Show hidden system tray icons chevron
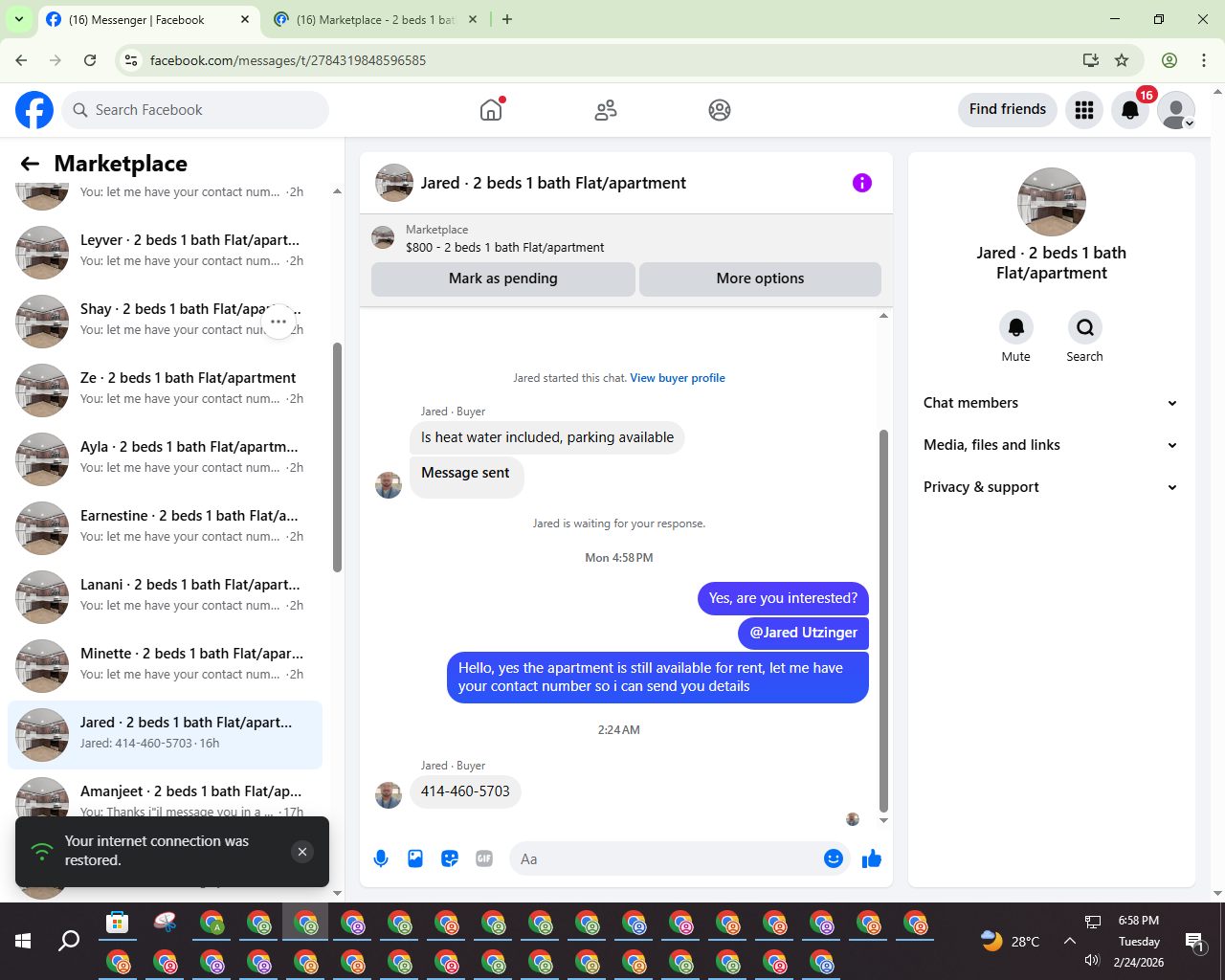This screenshot has width=1225, height=980. point(1069,941)
